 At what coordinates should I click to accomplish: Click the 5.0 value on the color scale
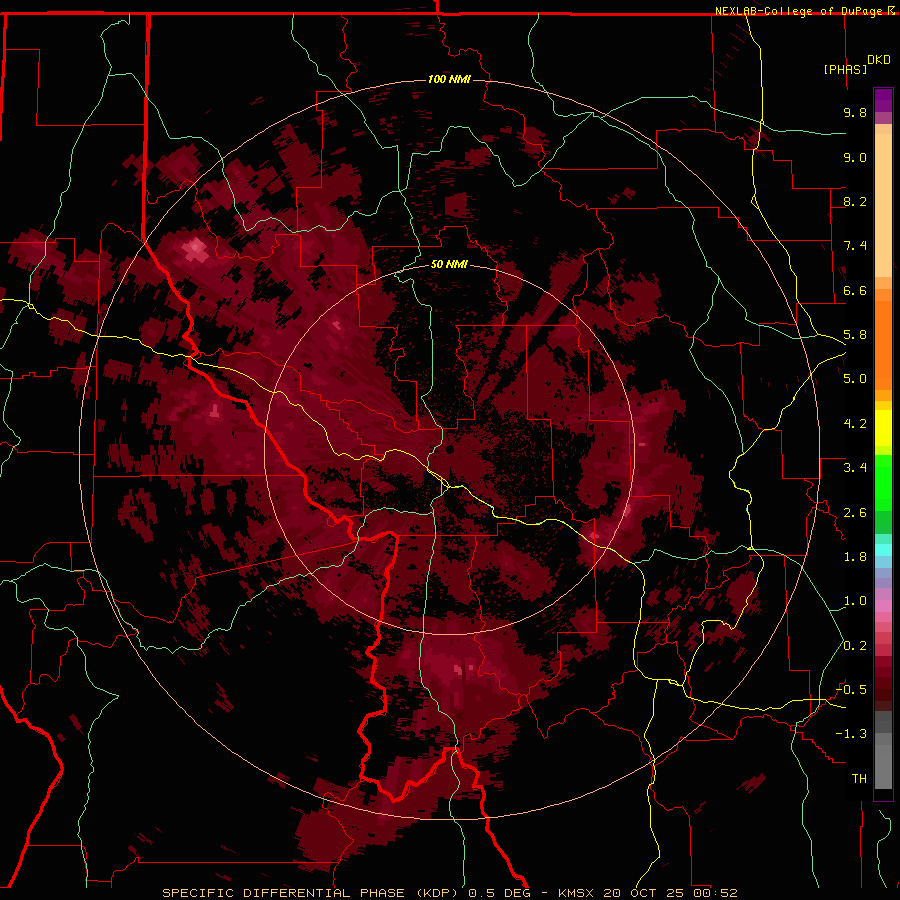click(x=855, y=379)
